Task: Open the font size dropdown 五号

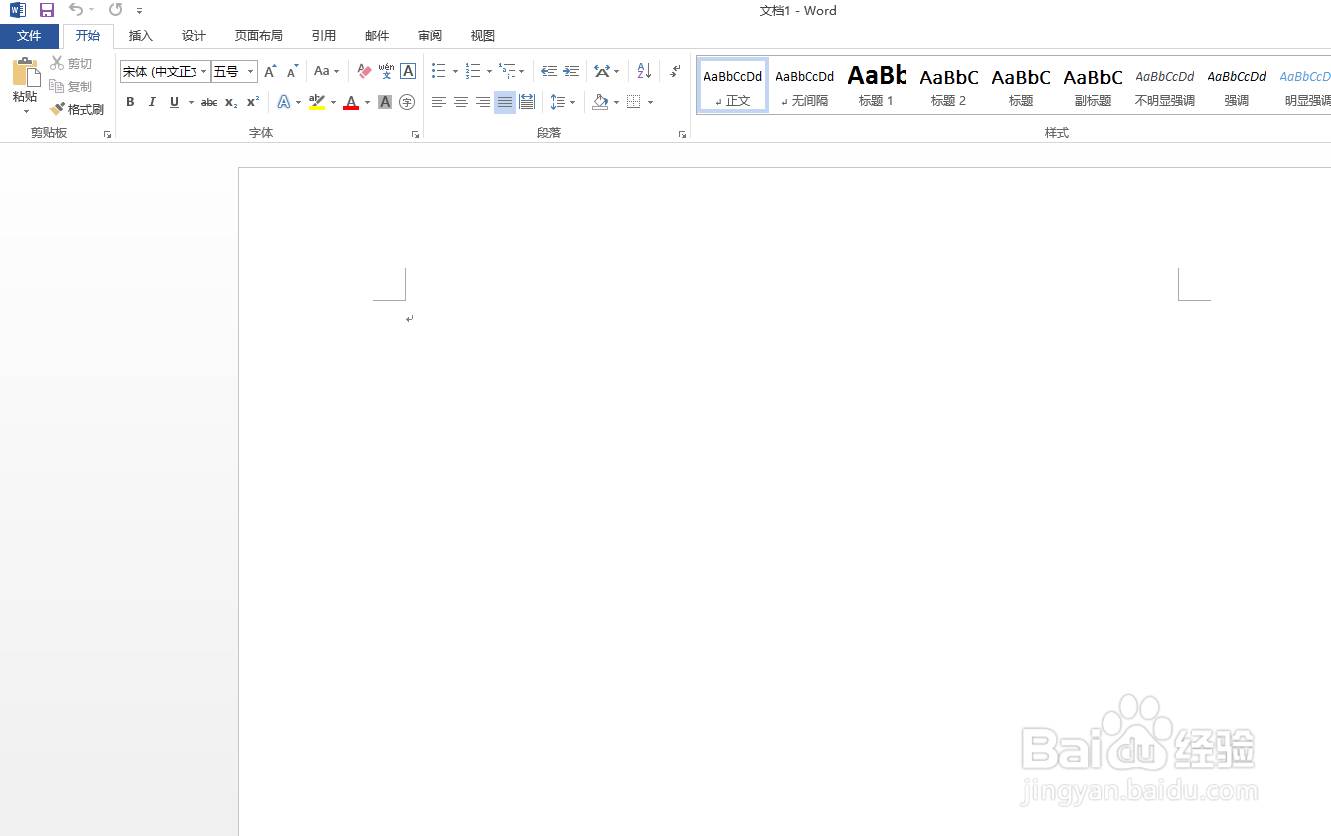Action: coord(251,72)
